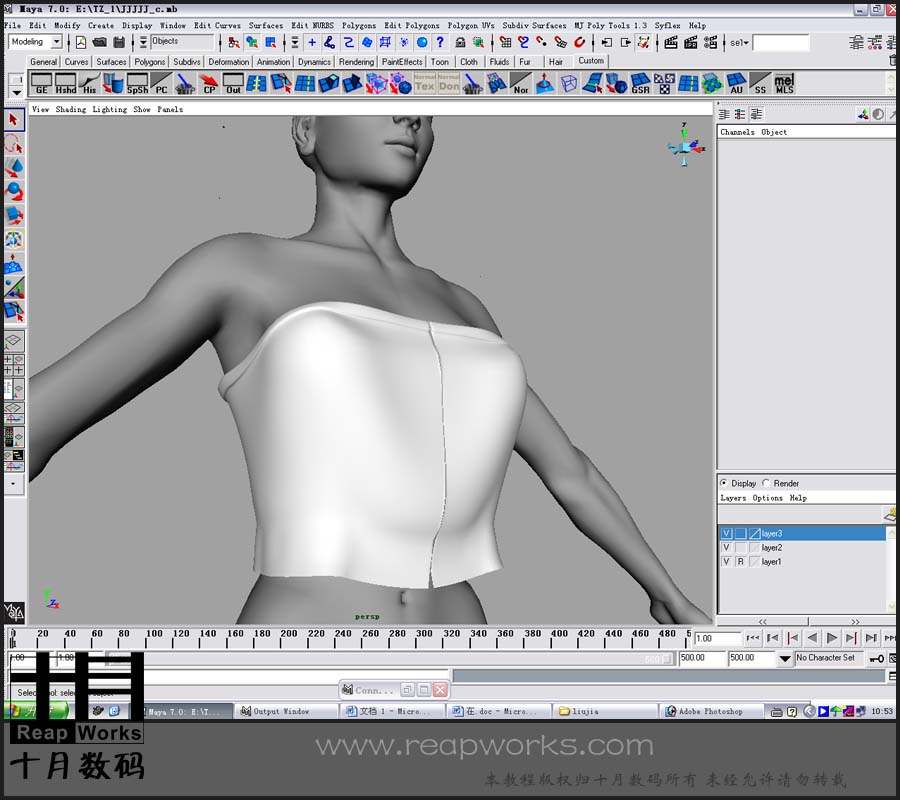Click the Render current frame clapper icon

point(670,42)
